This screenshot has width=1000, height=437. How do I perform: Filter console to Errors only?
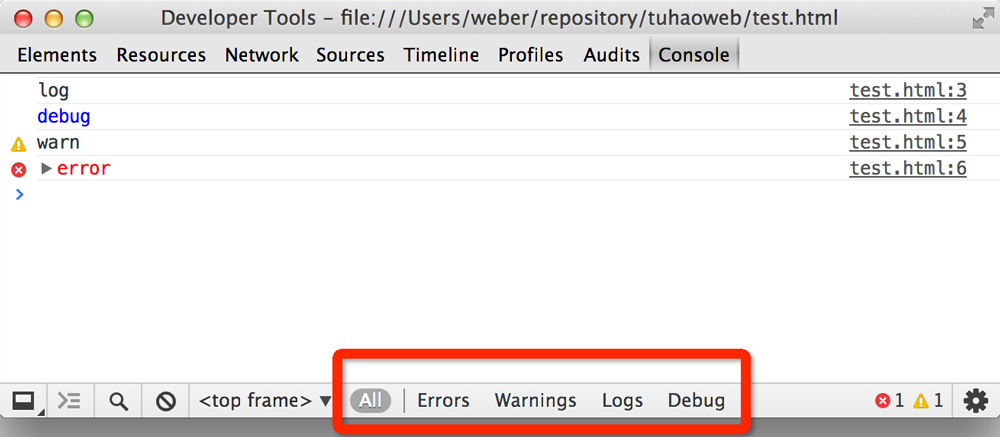coord(443,401)
